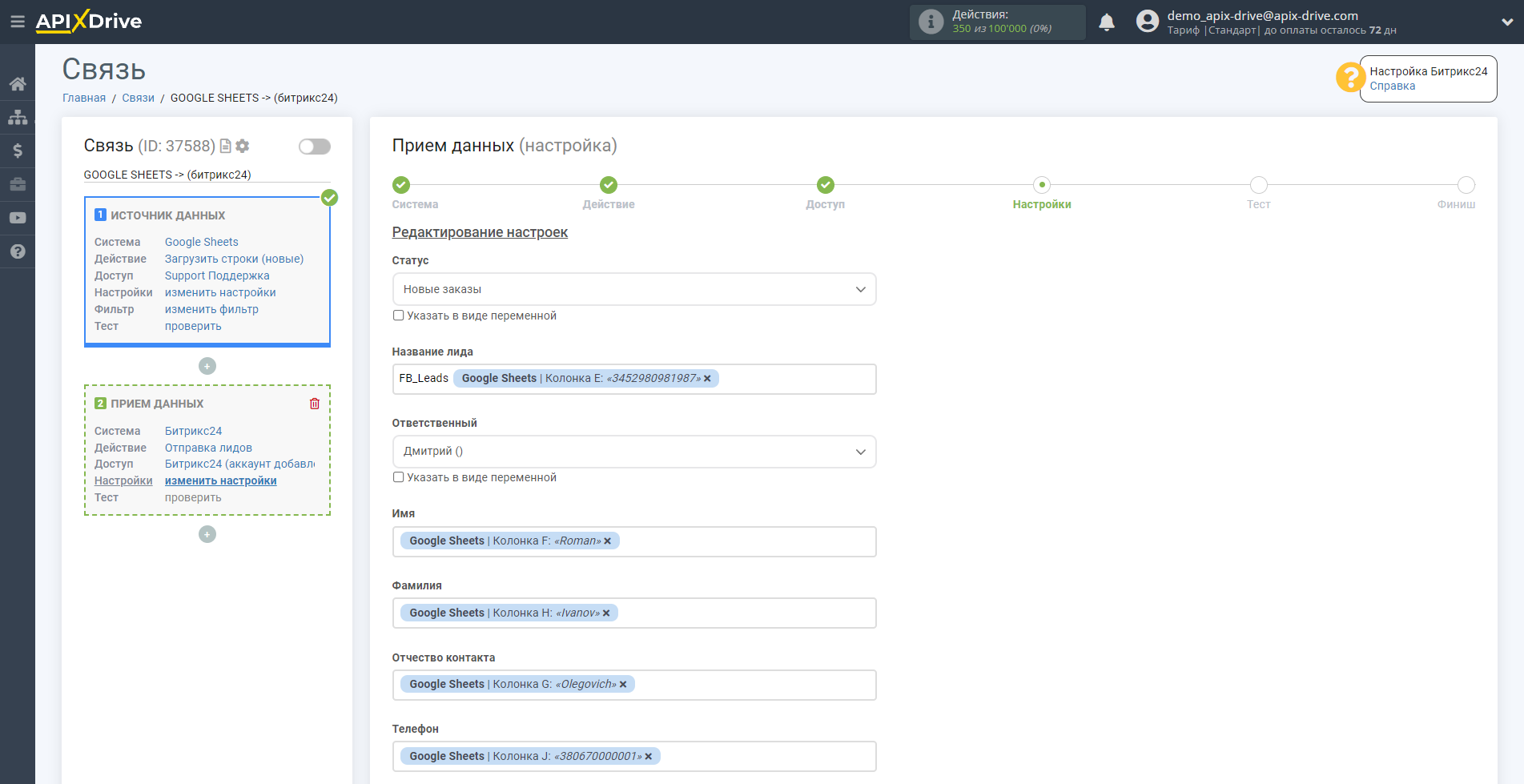Go to the Тест step
The width and height of the screenshot is (1524, 784).
(1259, 185)
